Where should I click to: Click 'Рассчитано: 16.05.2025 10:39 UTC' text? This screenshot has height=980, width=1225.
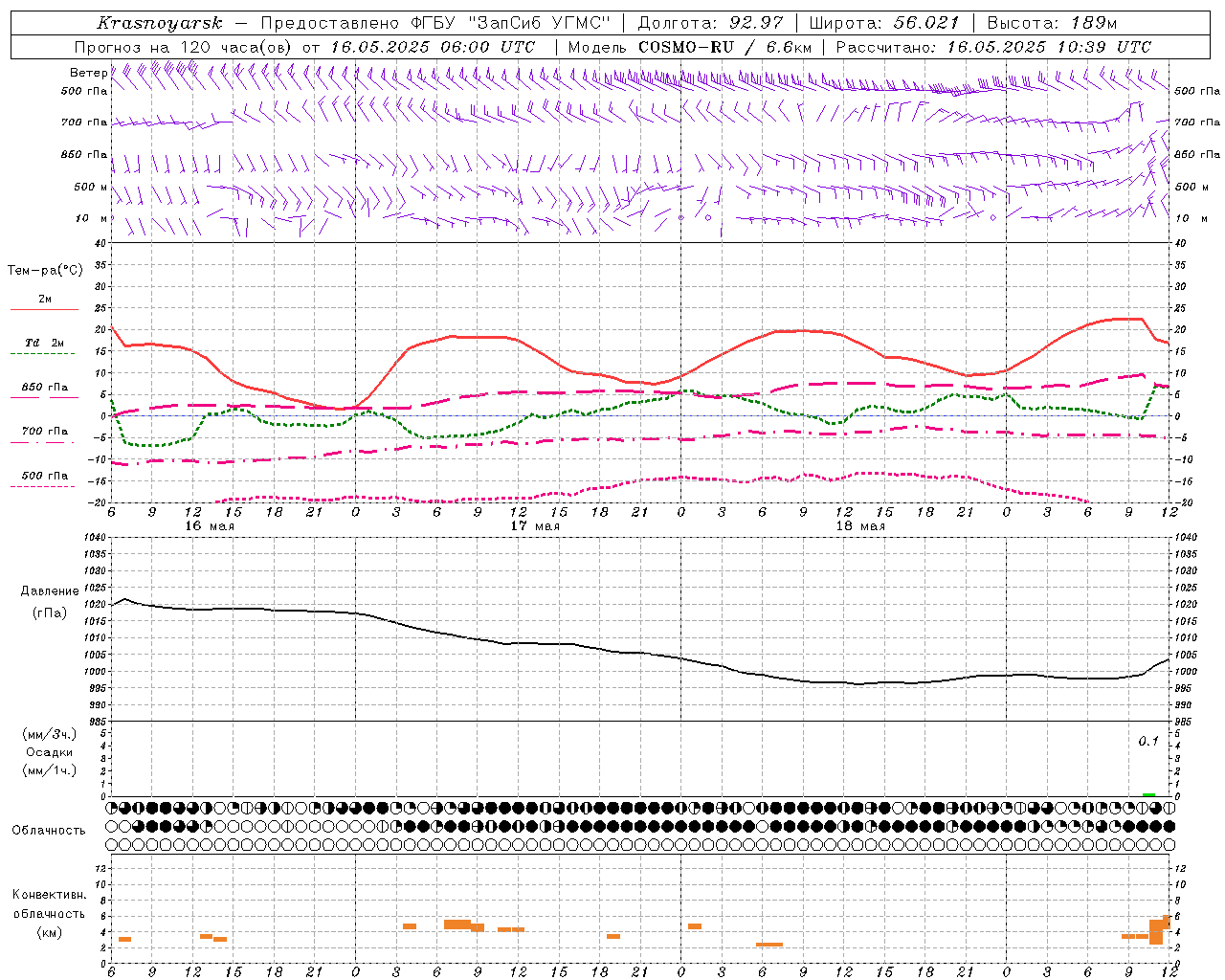pos(993,47)
